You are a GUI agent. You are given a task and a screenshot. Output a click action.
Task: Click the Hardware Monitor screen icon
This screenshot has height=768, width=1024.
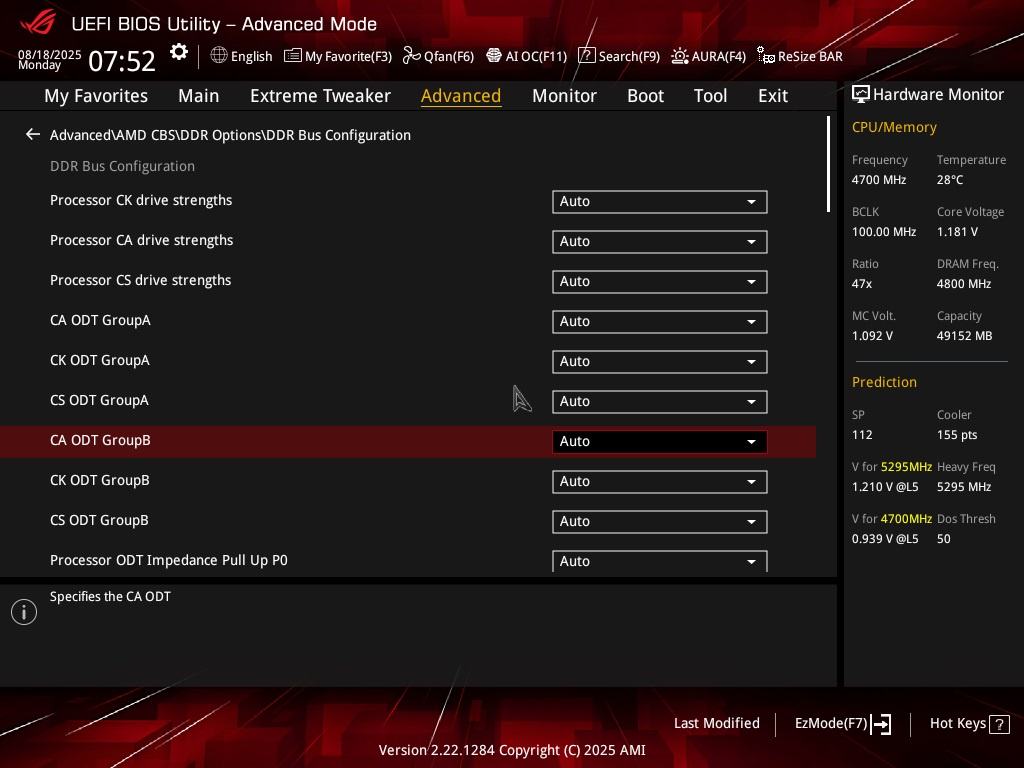click(860, 94)
